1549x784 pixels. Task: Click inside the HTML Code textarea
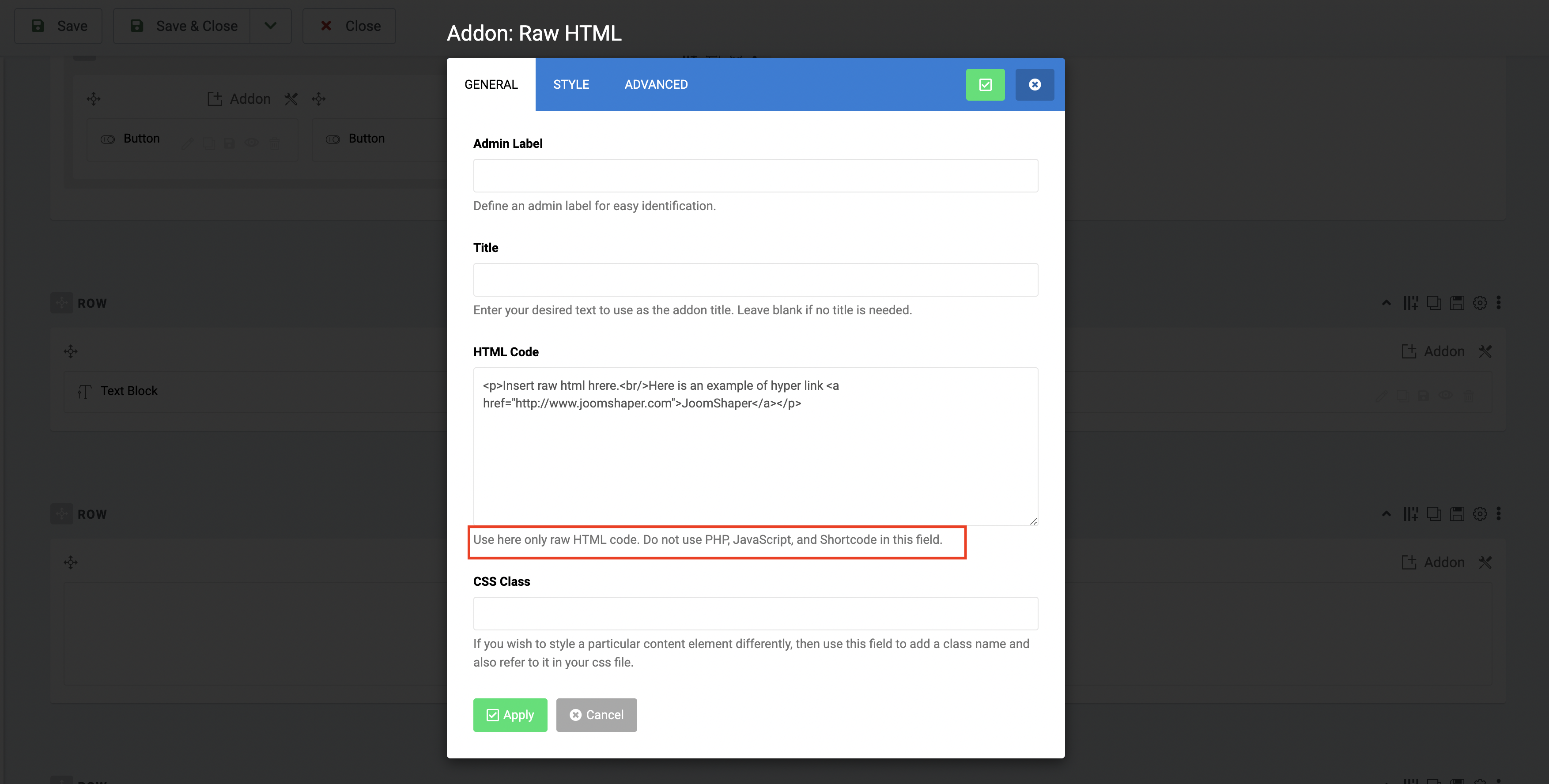tap(755, 446)
